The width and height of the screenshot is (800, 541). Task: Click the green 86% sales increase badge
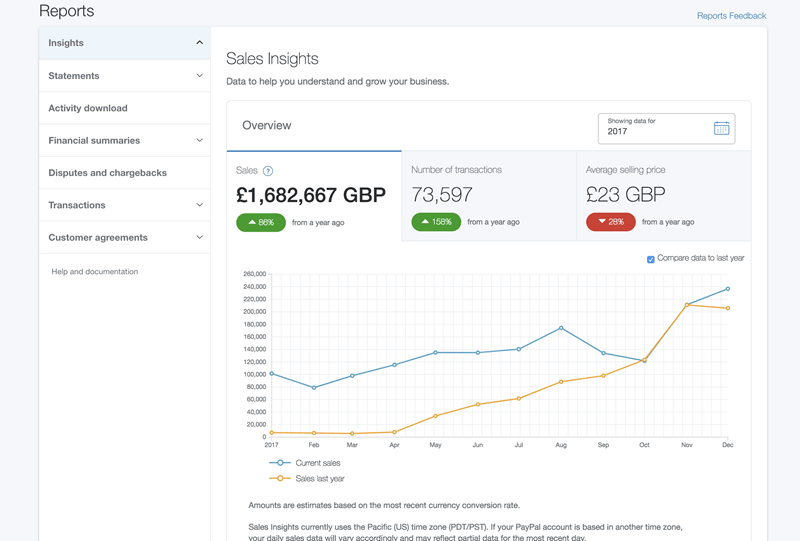(261, 222)
